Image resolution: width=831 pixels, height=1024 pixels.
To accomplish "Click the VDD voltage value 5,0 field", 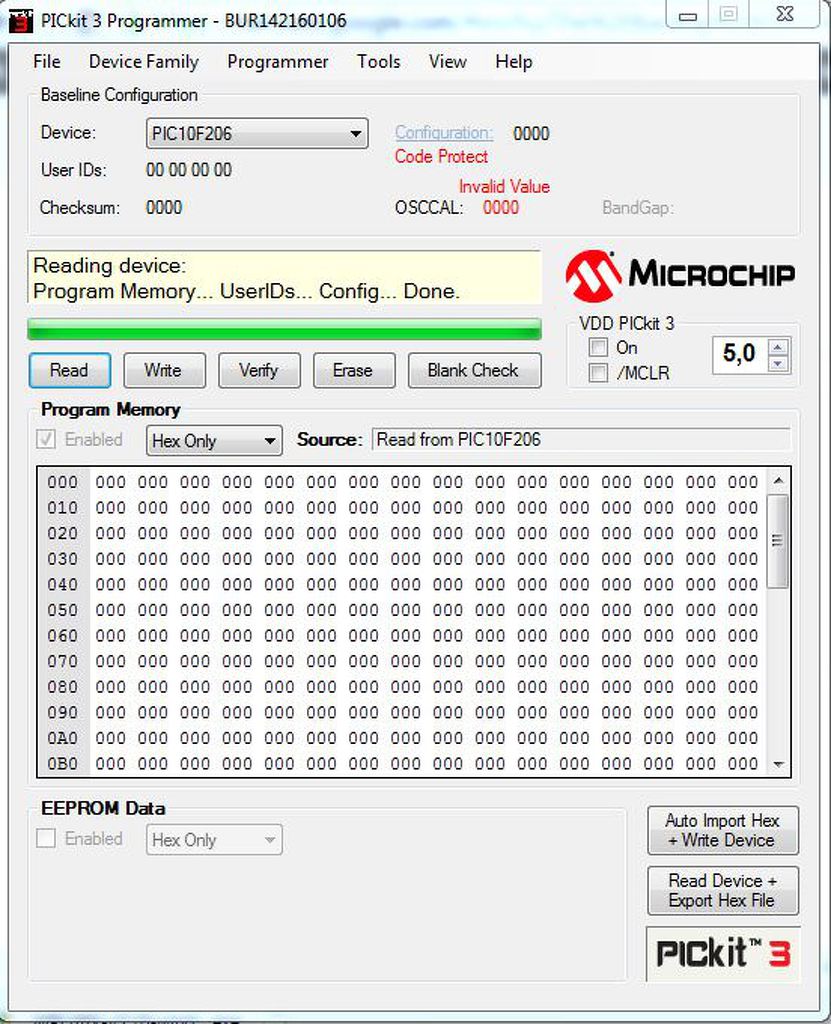I will coord(740,355).
